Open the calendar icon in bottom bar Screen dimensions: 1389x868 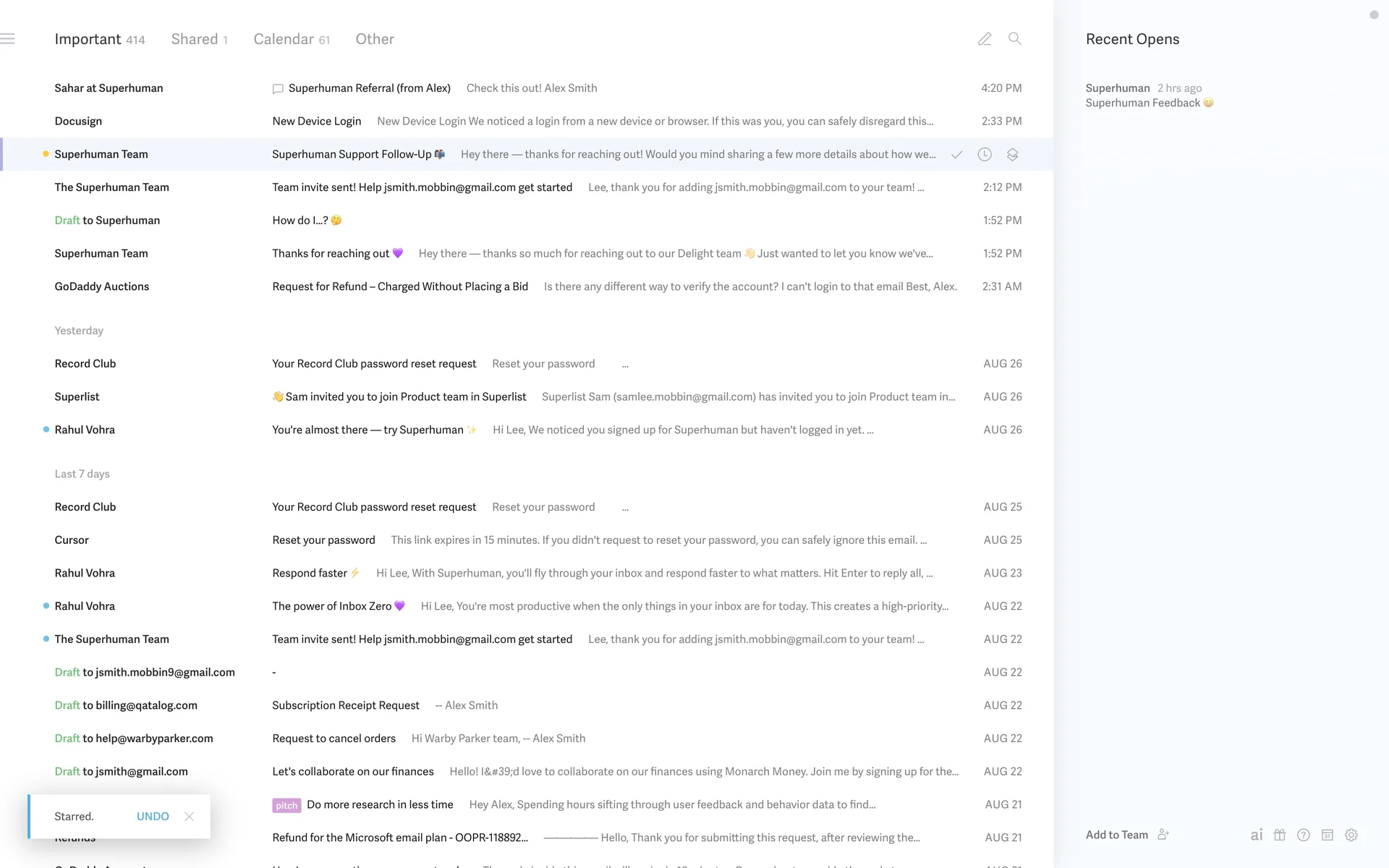(x=1328, y=835)
